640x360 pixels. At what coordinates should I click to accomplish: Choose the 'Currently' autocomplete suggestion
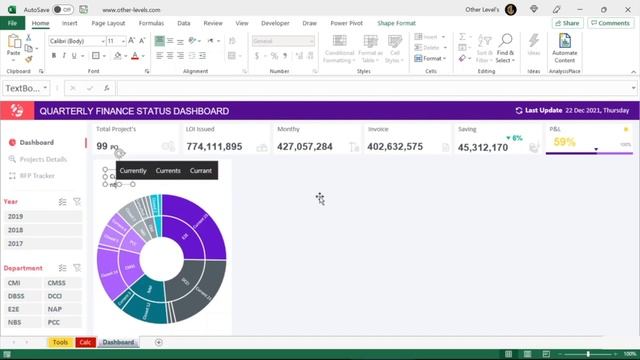coord(133,171)
